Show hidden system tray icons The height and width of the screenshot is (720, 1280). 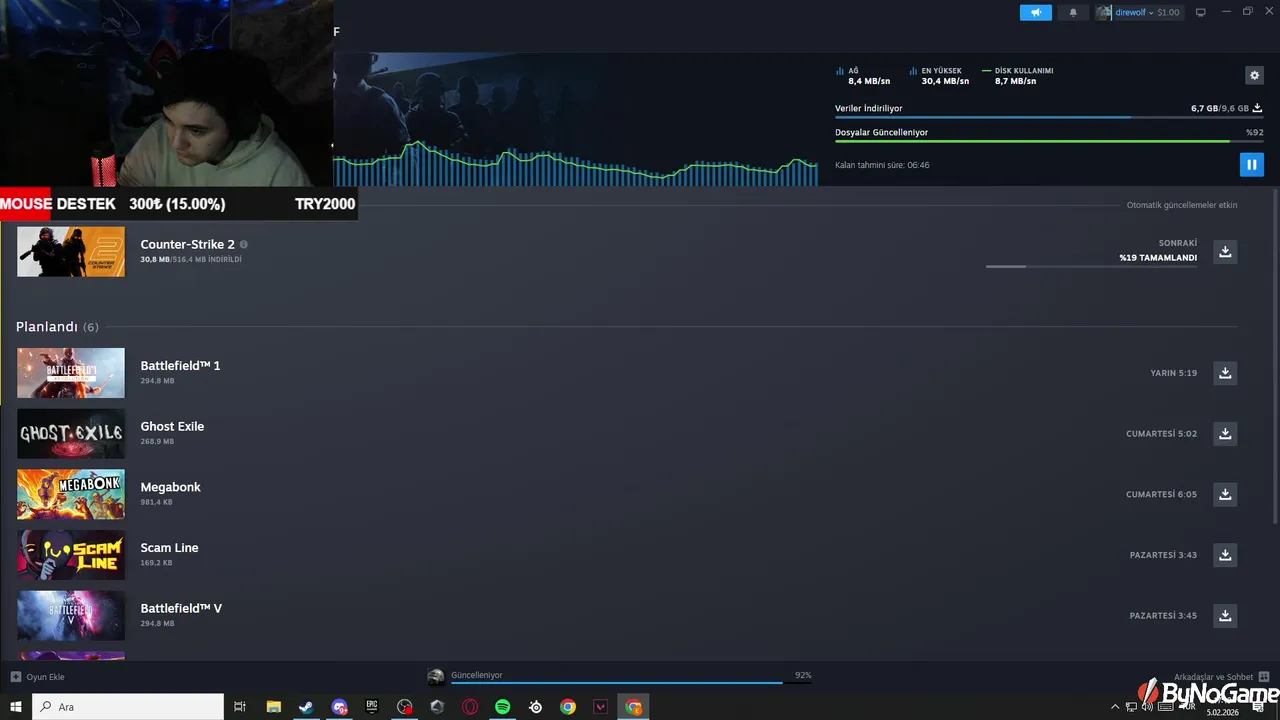(x=1115, y=707)
